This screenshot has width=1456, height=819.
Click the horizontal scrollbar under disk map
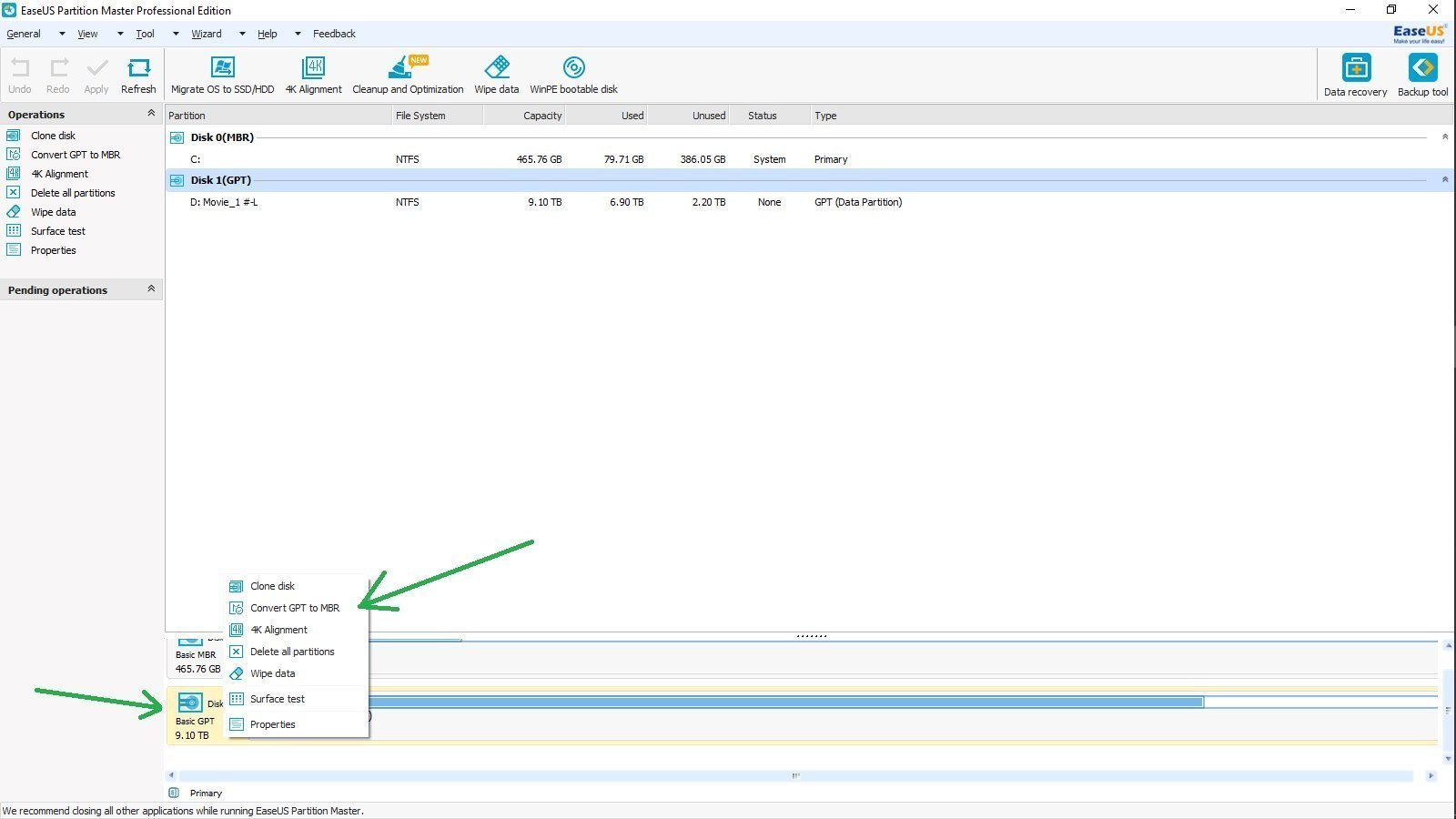[x=795, y=776]
